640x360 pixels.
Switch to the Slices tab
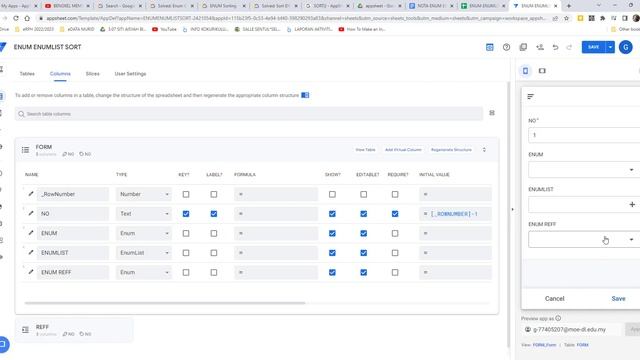[92, 74]
